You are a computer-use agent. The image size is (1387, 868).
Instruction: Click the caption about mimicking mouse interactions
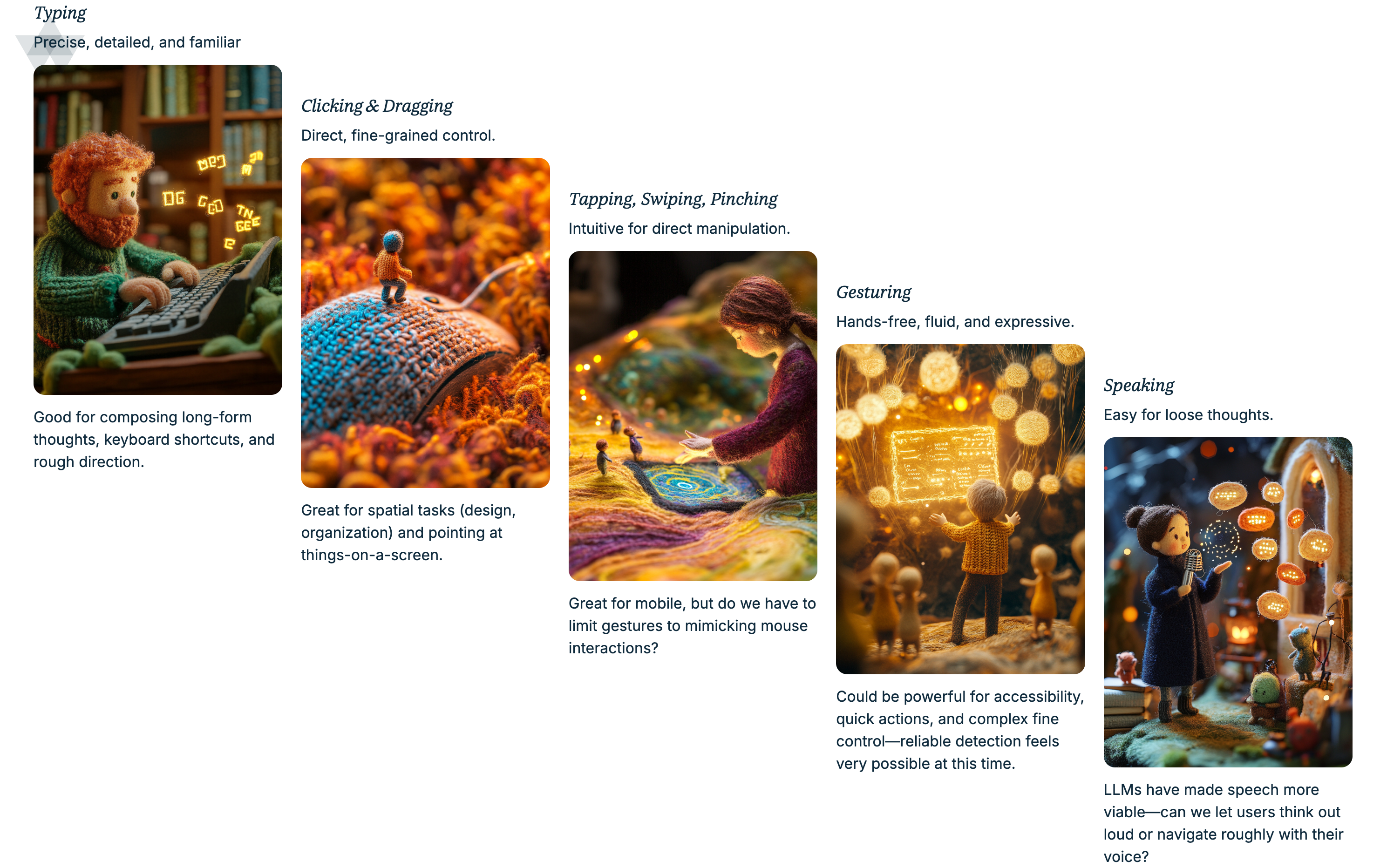click(692, 625)
